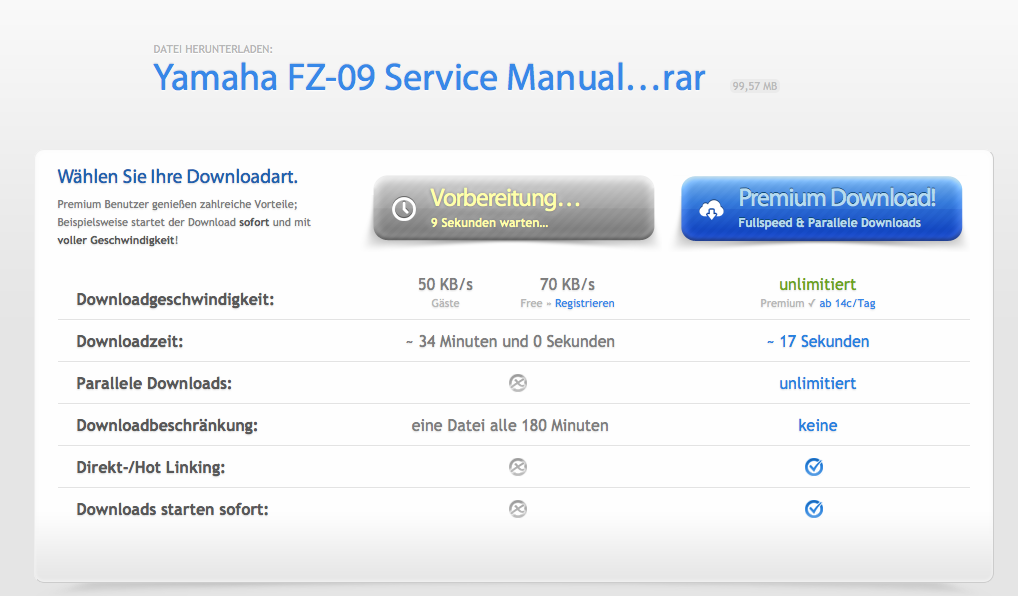Image resolution: width=1018 pixels, height=596 pixels.
Task: Follow the 'ab 14c/Tag' premium pricing link
Action: [x=847, y=303]
